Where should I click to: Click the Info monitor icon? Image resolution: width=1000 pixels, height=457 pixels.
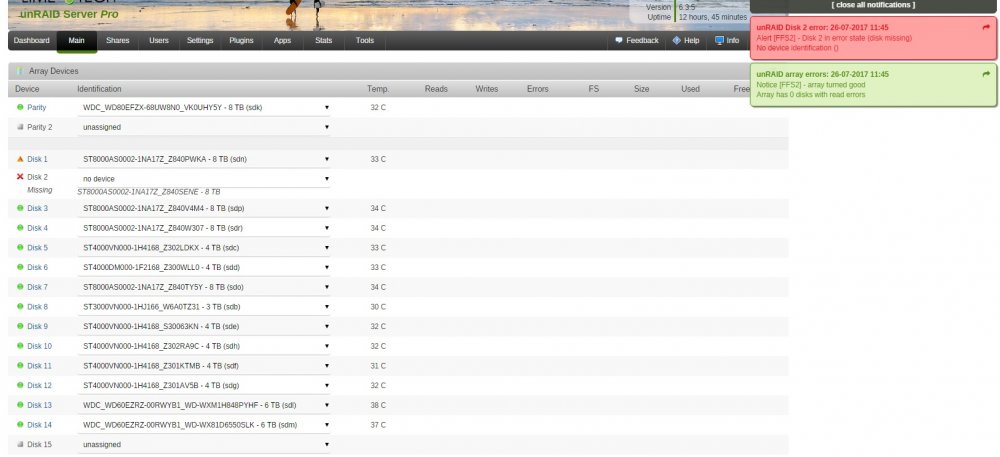719,40
